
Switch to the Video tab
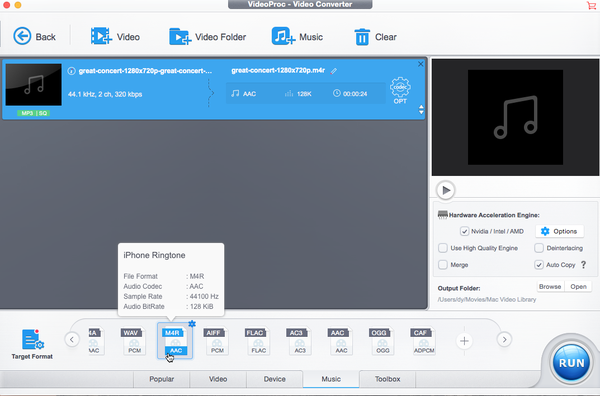coord(218,379)
